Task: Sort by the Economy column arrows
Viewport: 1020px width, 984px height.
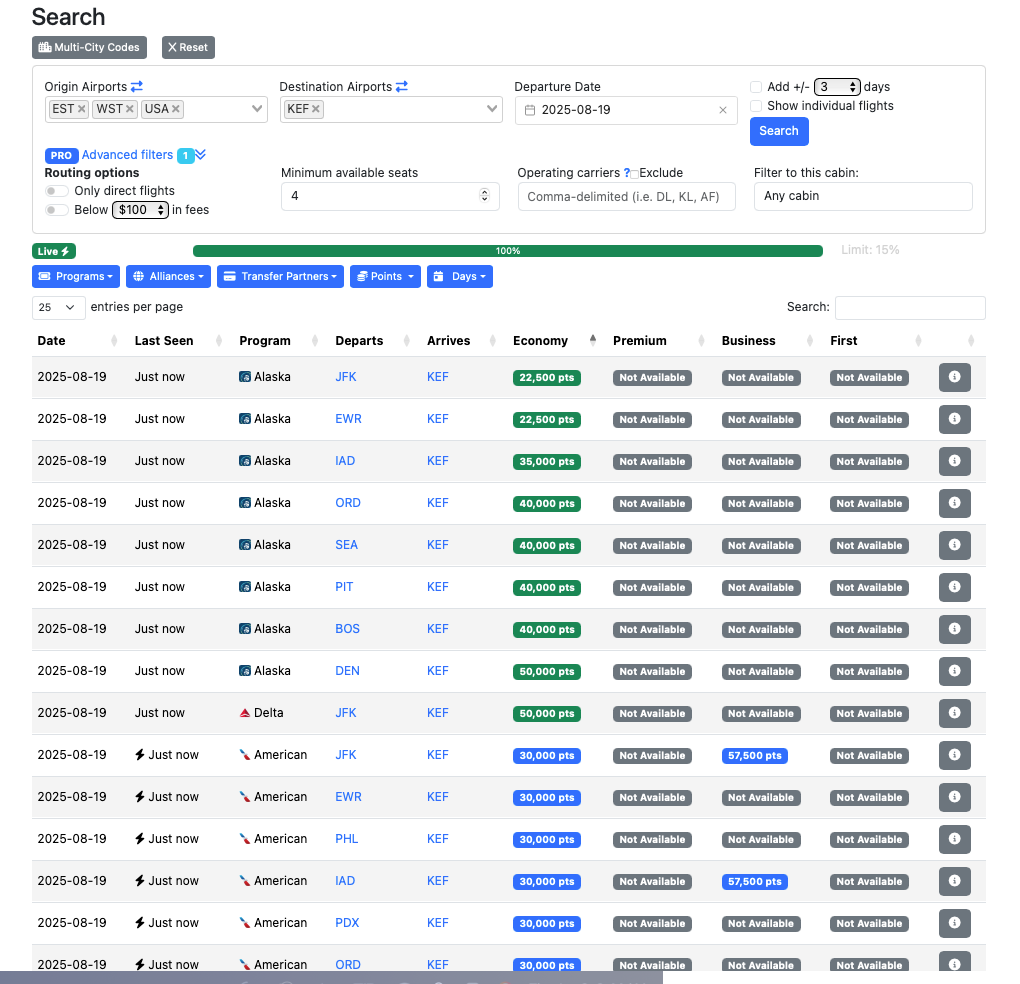Action: (x=593, y=341)
